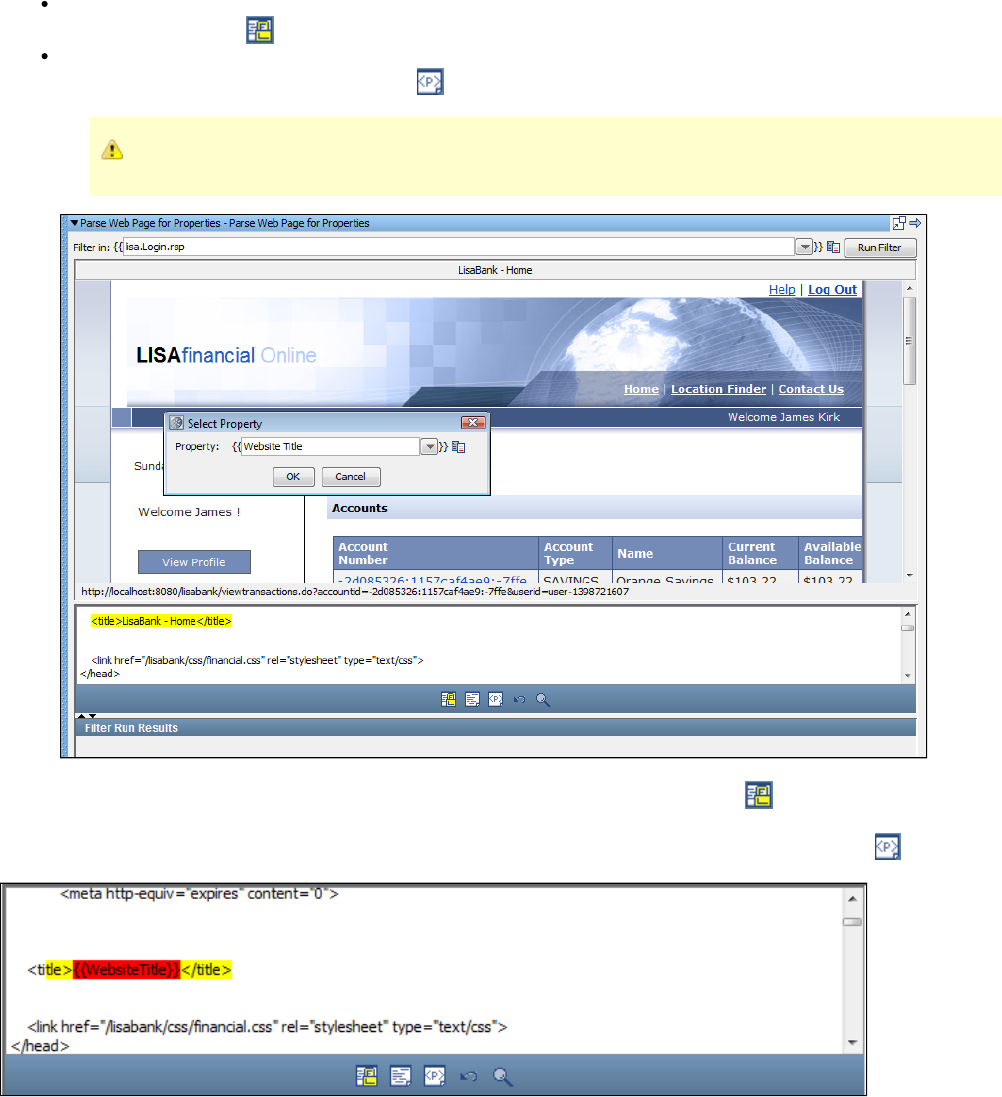
Task: Open the Filter in dropdown arrow
Action: 804,246
